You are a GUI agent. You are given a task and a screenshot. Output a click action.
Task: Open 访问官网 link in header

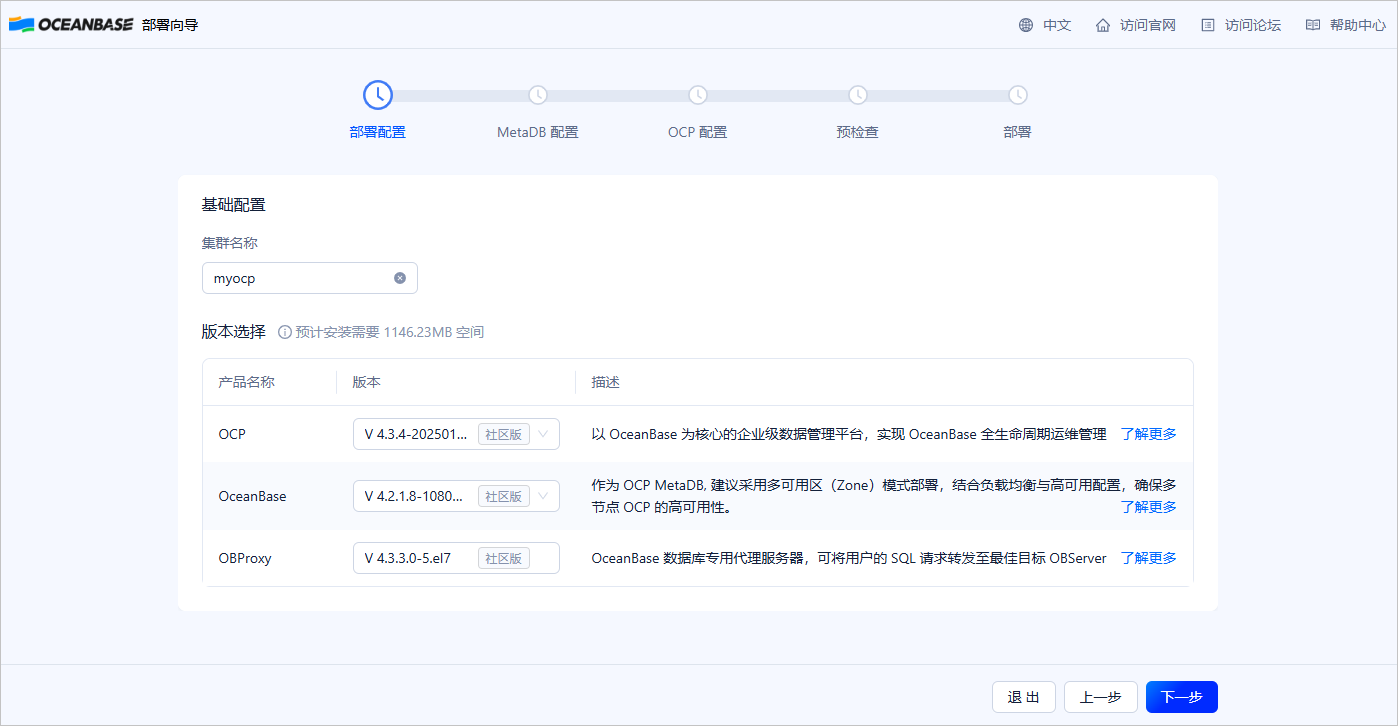(x=1148, y=25)
